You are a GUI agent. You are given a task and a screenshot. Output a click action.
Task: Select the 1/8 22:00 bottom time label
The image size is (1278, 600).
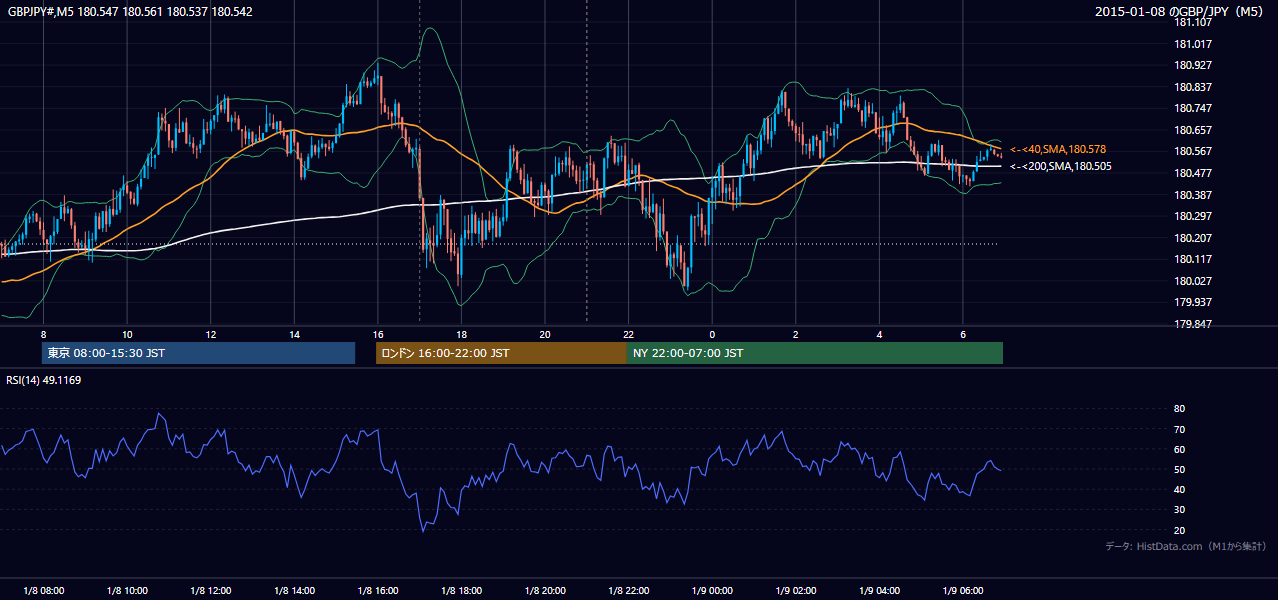(x=628, y=591)
